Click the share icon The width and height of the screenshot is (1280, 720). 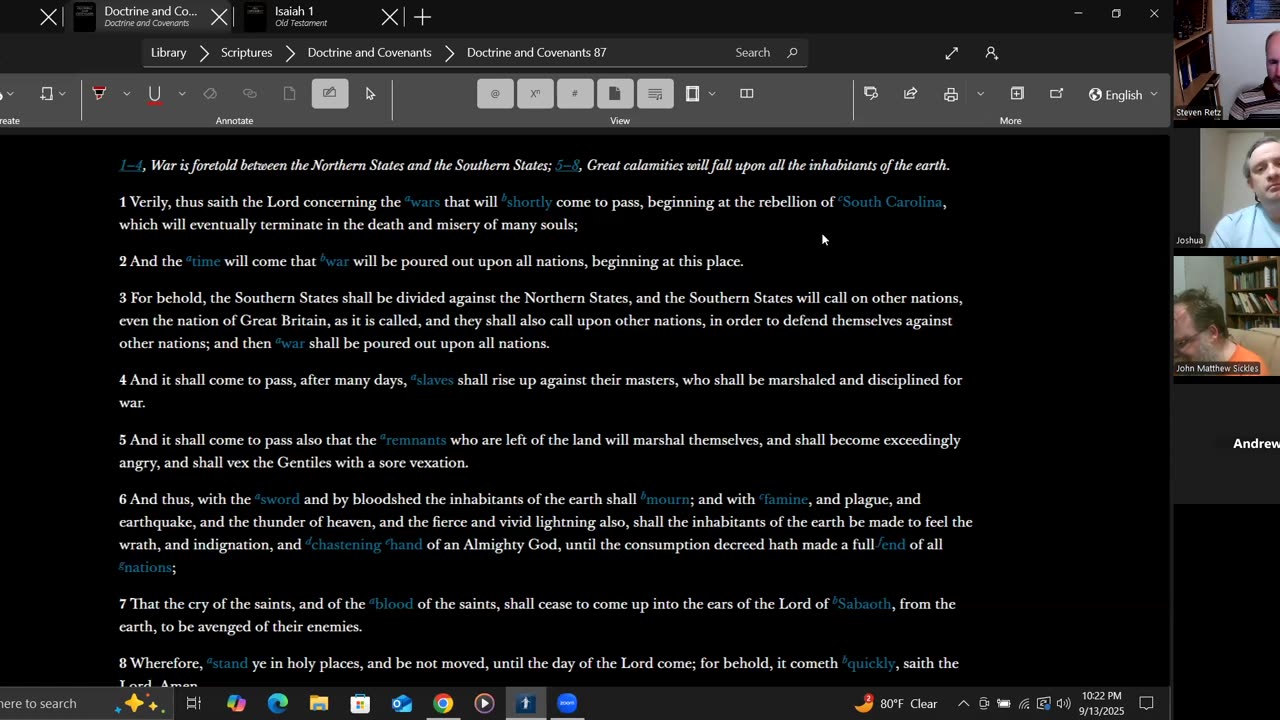[910, 94]
